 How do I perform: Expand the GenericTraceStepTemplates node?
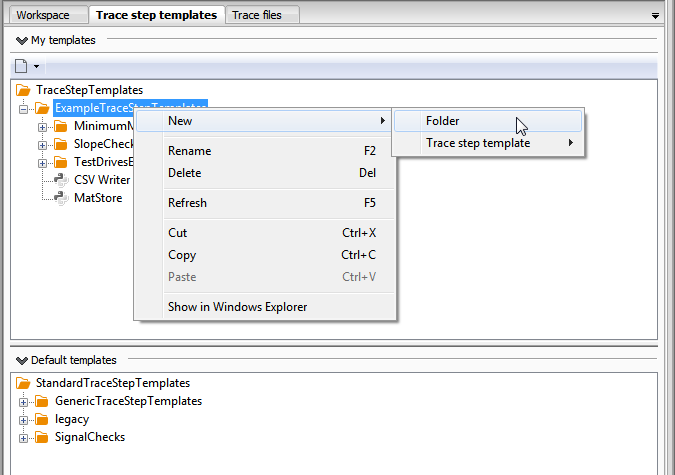(23, 402)
